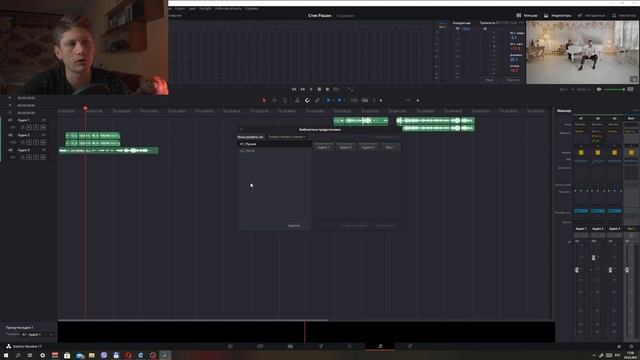The height and width of the screenshot is (360, 640).
Task: Select A1_Пушка preset in the list
Action: tap(274, 144)
